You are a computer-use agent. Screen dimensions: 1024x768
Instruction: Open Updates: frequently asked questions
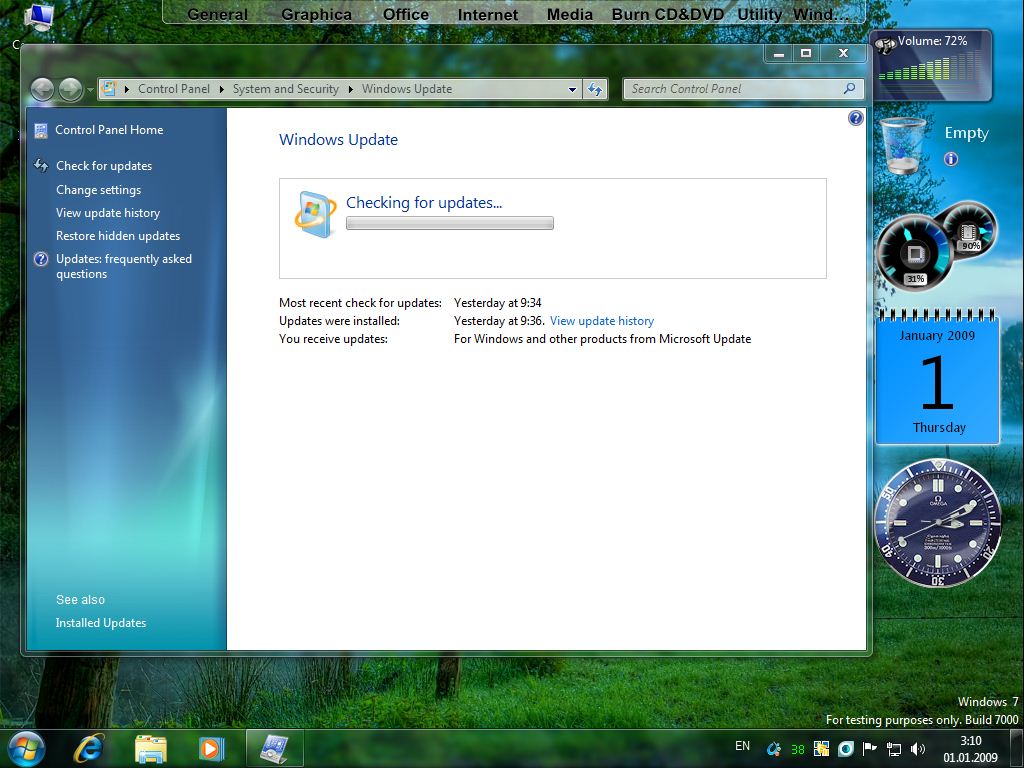point(123,266)
